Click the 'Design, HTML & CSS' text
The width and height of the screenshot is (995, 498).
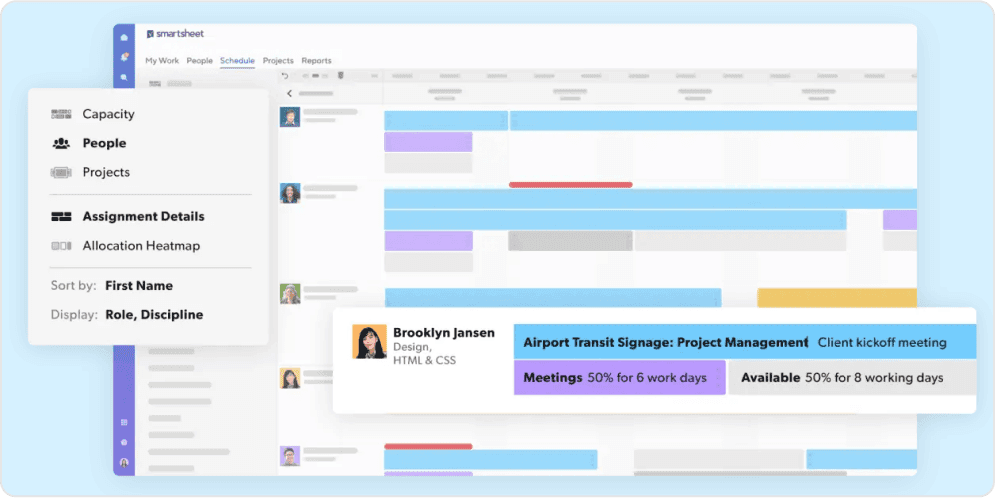(x=425, y=354)
